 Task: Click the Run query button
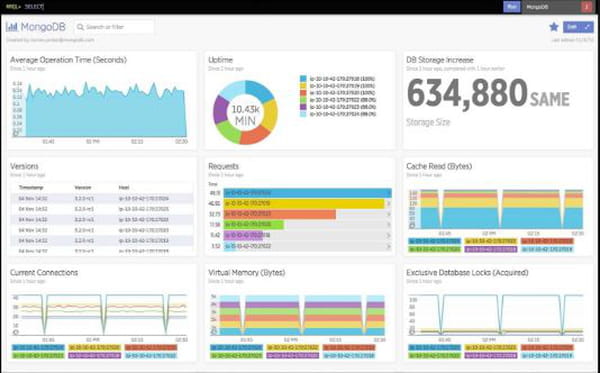[512, 7]
